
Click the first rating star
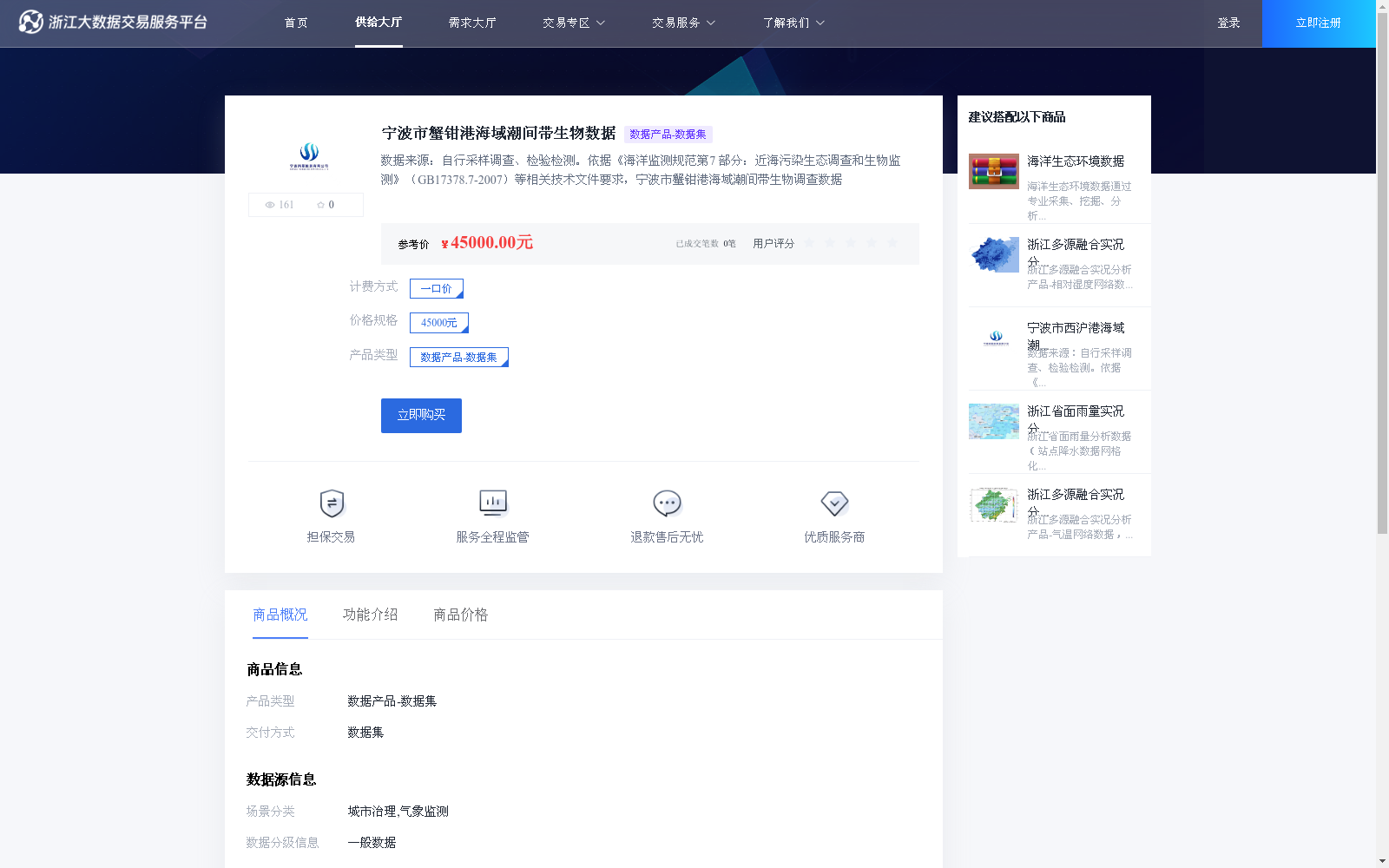click(809, 243)
